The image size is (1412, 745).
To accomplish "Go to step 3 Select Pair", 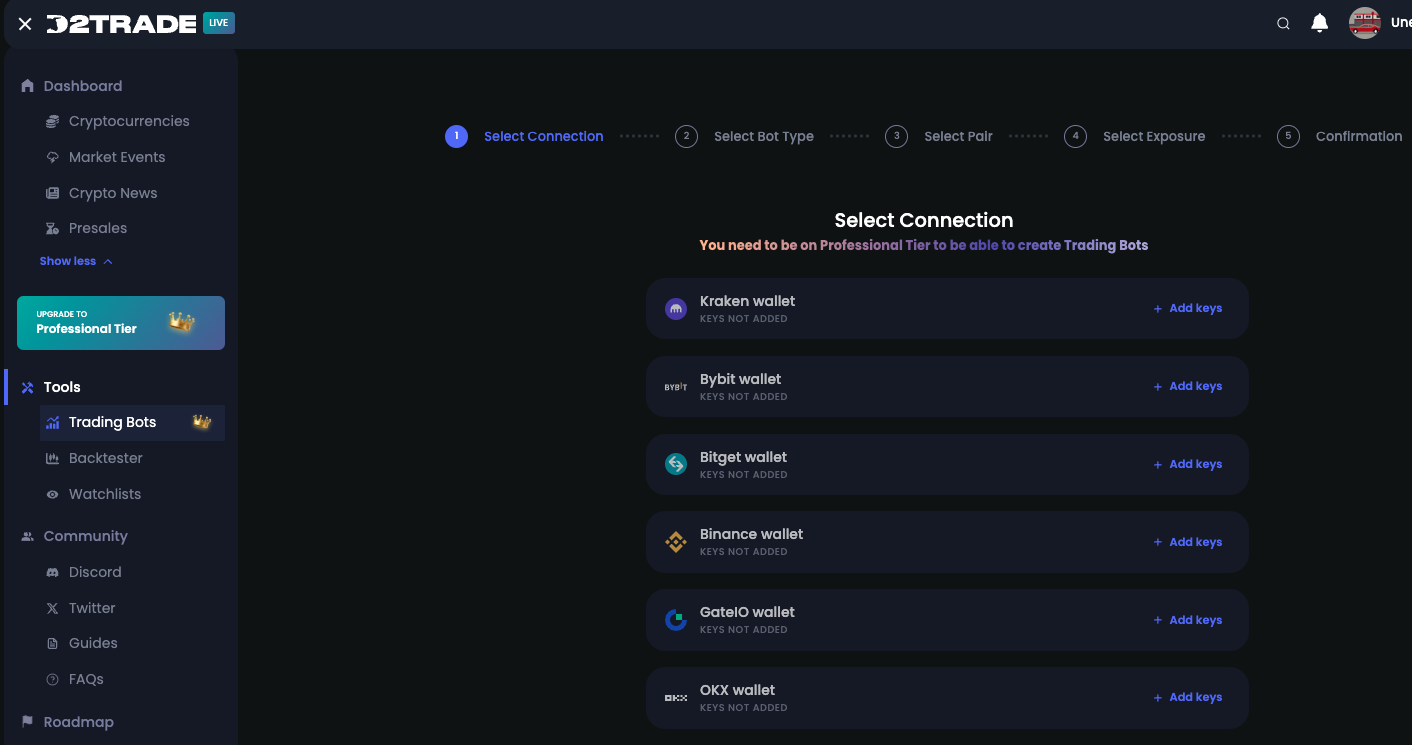I will pos(939,136).
